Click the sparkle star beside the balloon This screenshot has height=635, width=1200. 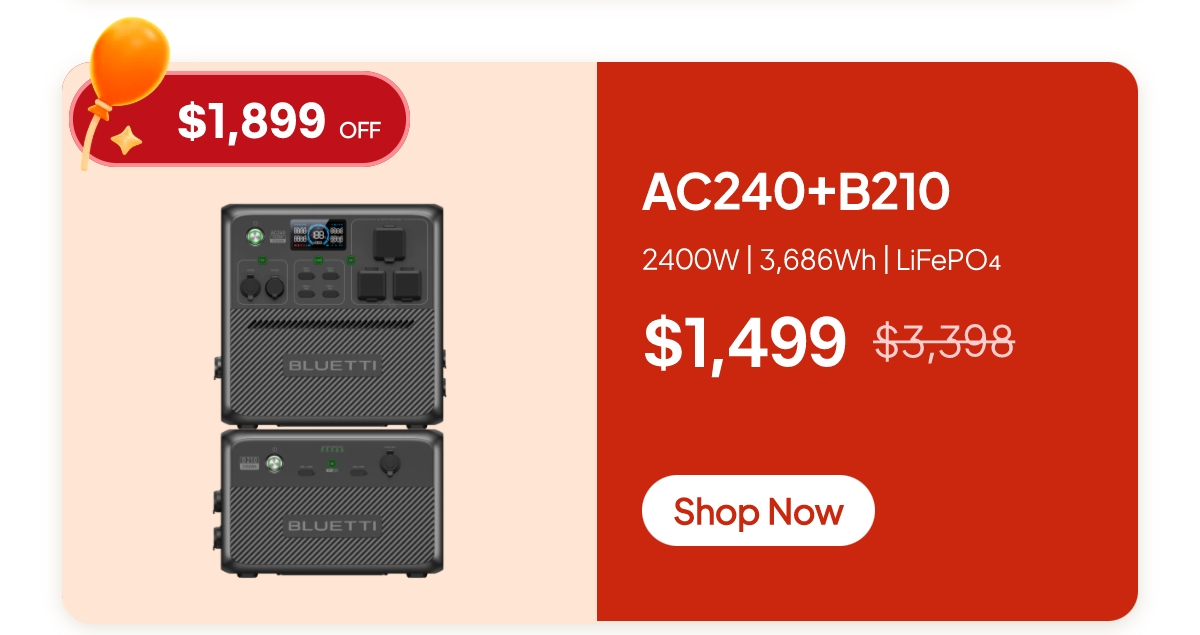click(x=125, y=142)
